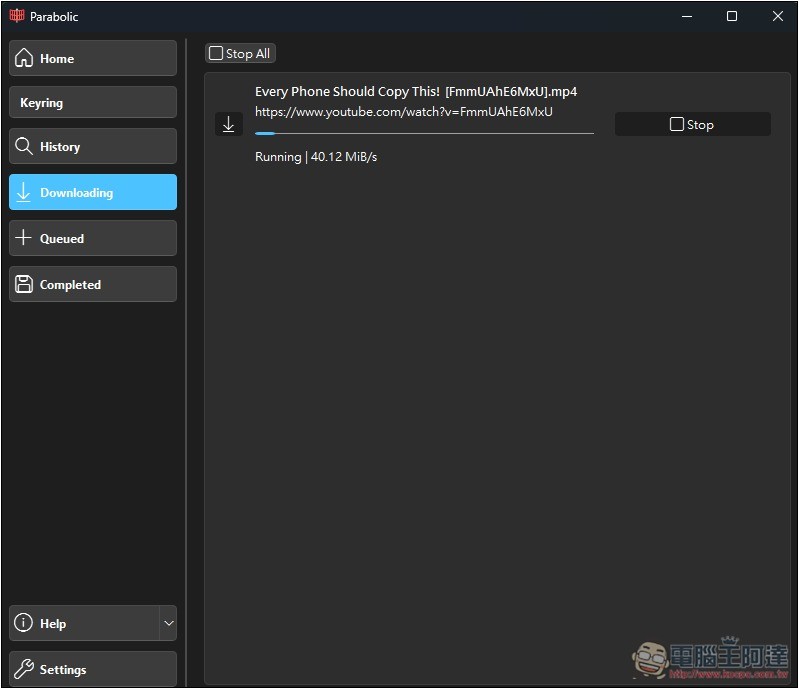Click the download arrow icon beside the video

pyautogui.click(x=229, y=124)
